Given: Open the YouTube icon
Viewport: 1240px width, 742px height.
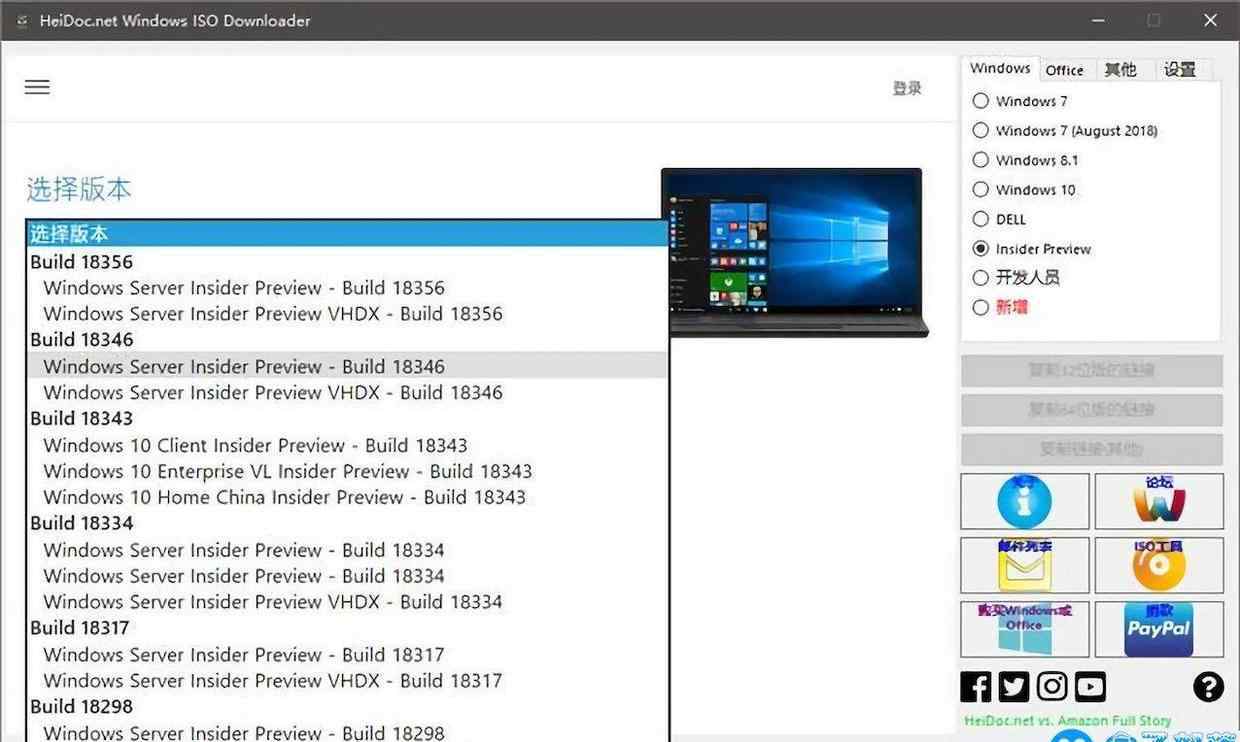Looking at the screenshot, I should coord(1090,686).
